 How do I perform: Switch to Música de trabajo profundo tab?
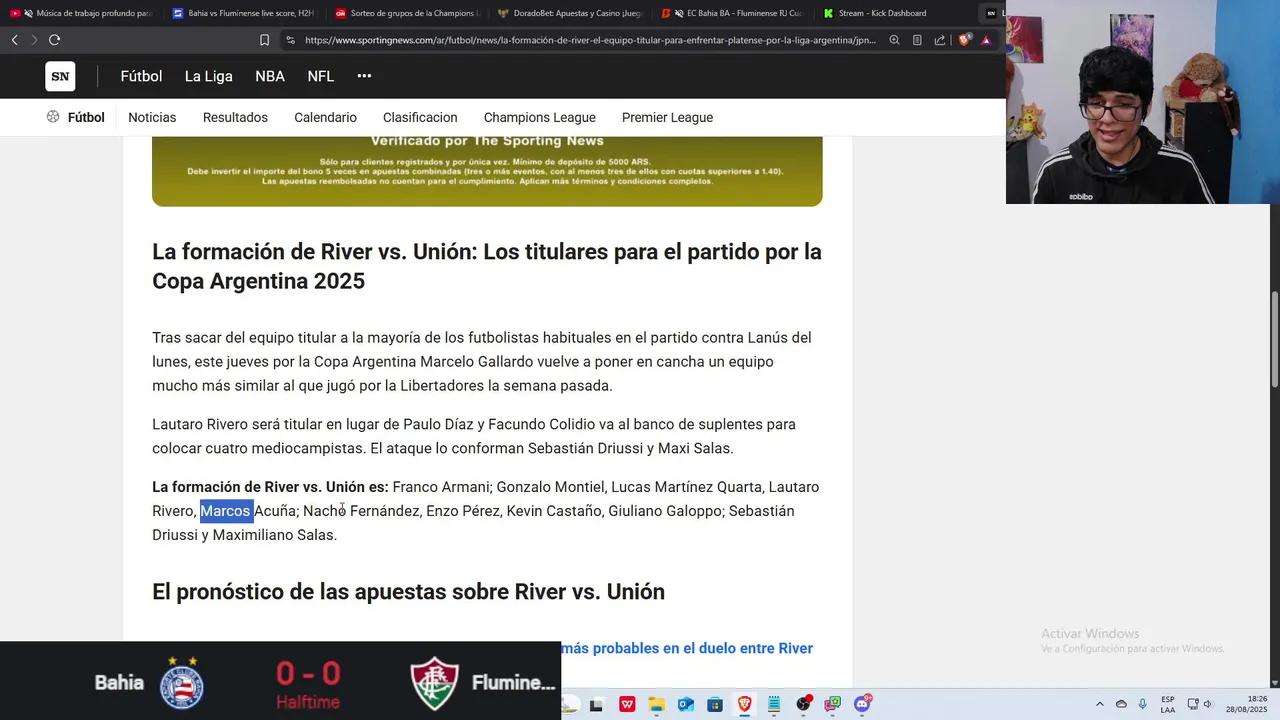click(x=83, y=13)
